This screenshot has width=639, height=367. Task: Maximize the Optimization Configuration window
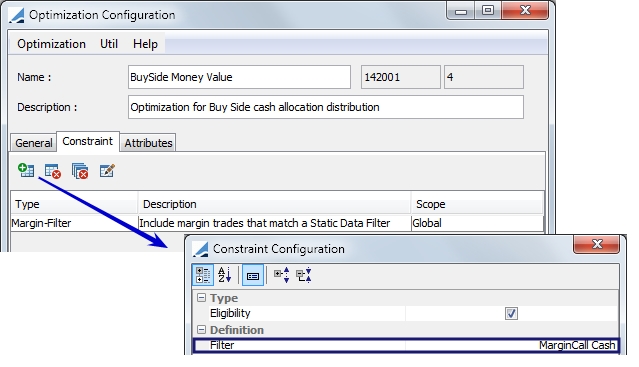[x=488, y=10]
